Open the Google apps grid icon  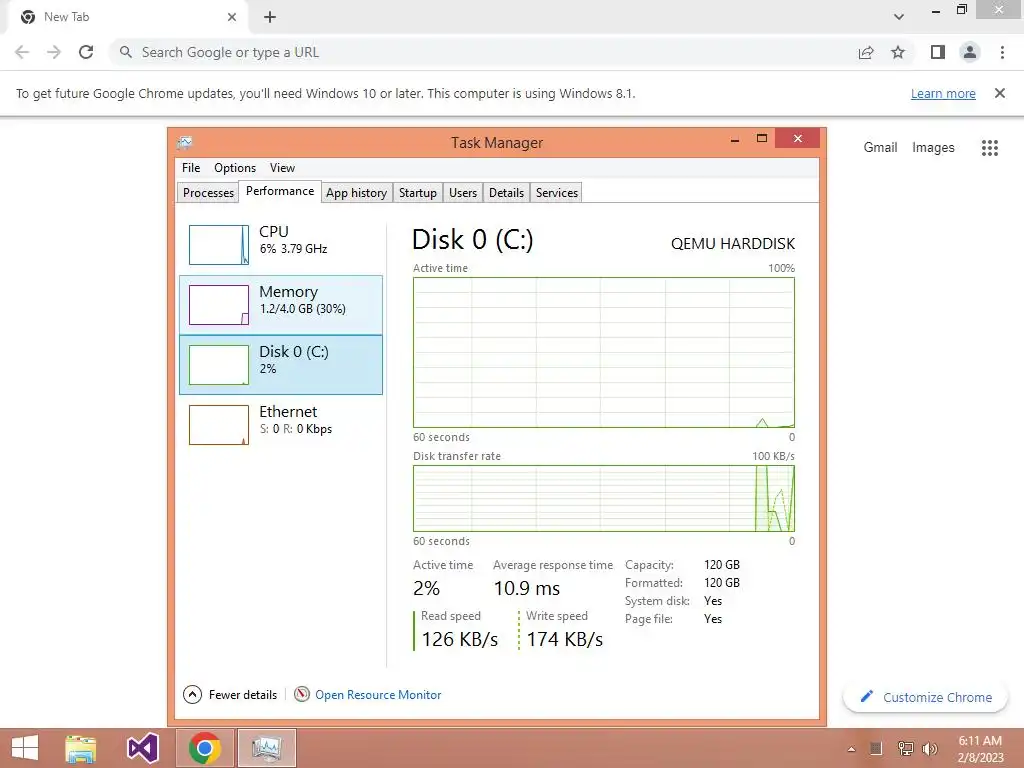point(990,148)
